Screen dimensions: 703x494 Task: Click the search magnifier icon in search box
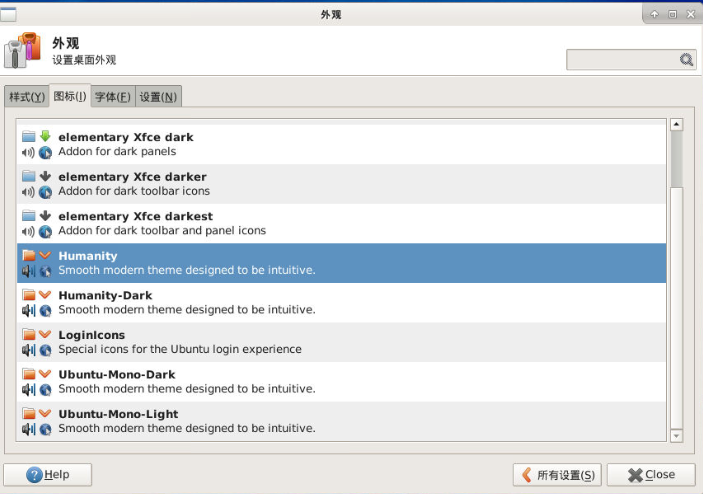(x=687, y=60)
